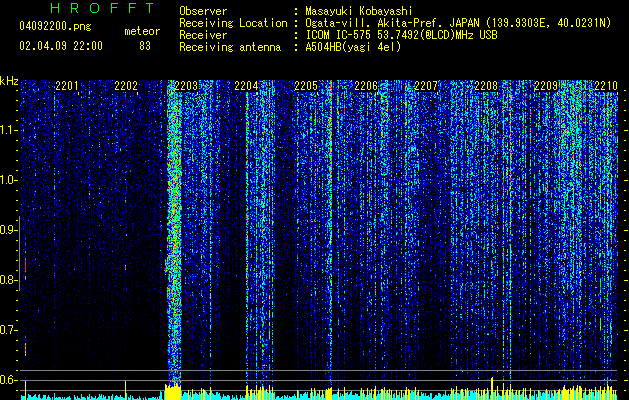
Task: Click the Receiving Location label
Action: (233, 23)
